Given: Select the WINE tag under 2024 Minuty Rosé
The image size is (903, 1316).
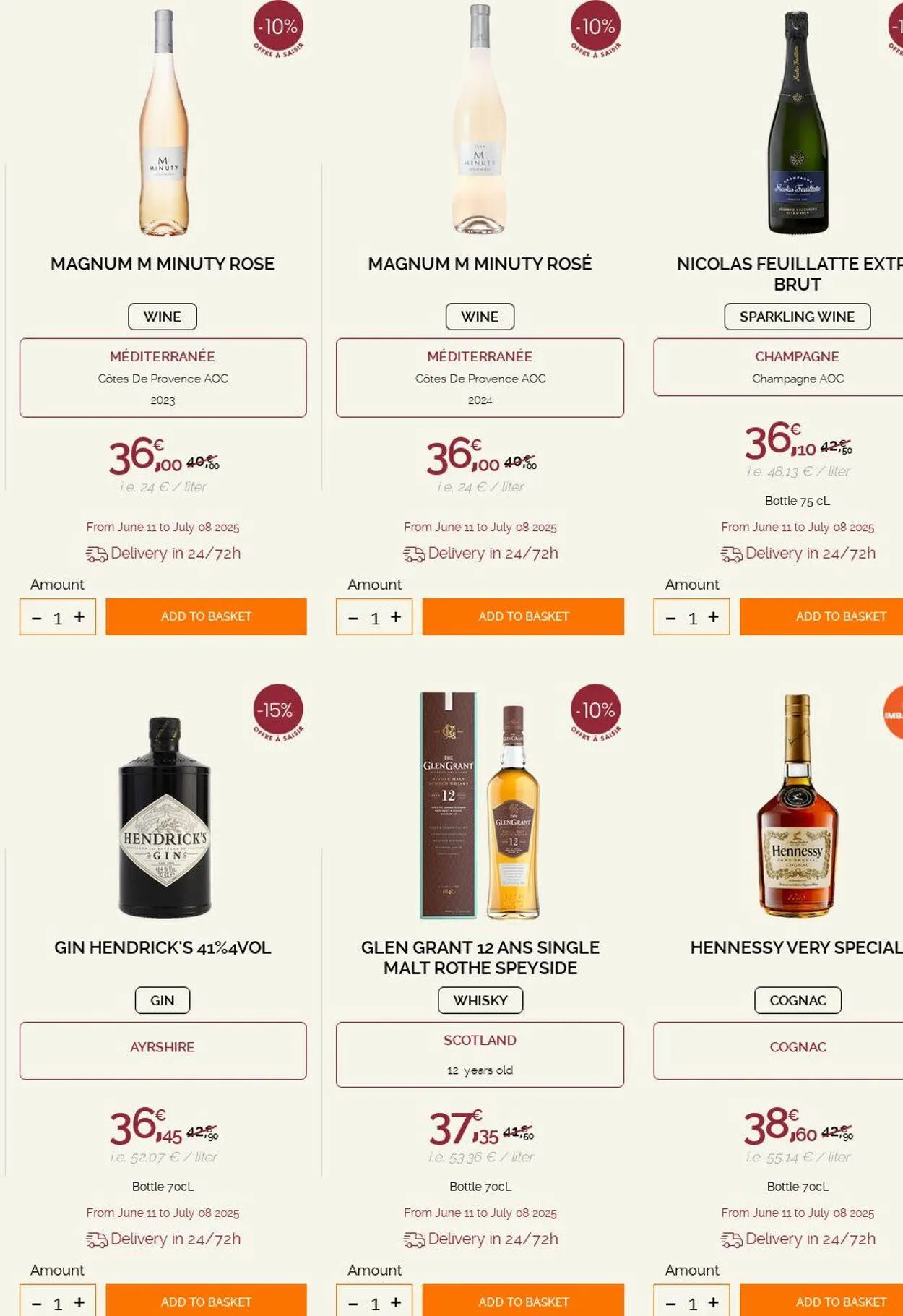Looking at the screenshot, I should 480,317.
